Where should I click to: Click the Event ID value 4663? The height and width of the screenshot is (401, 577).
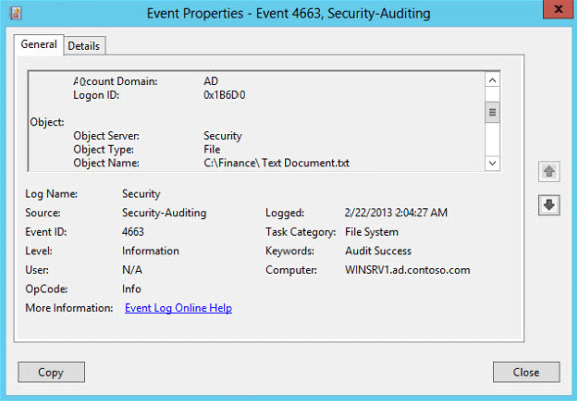(x=133, y=232)
